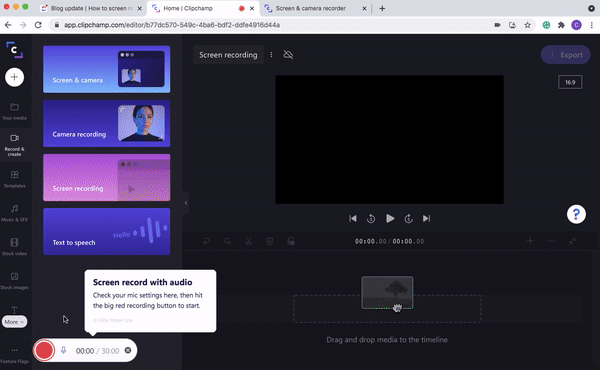The image size is (600, 370).
Task: Play the preview video
Action: point(390,218)
